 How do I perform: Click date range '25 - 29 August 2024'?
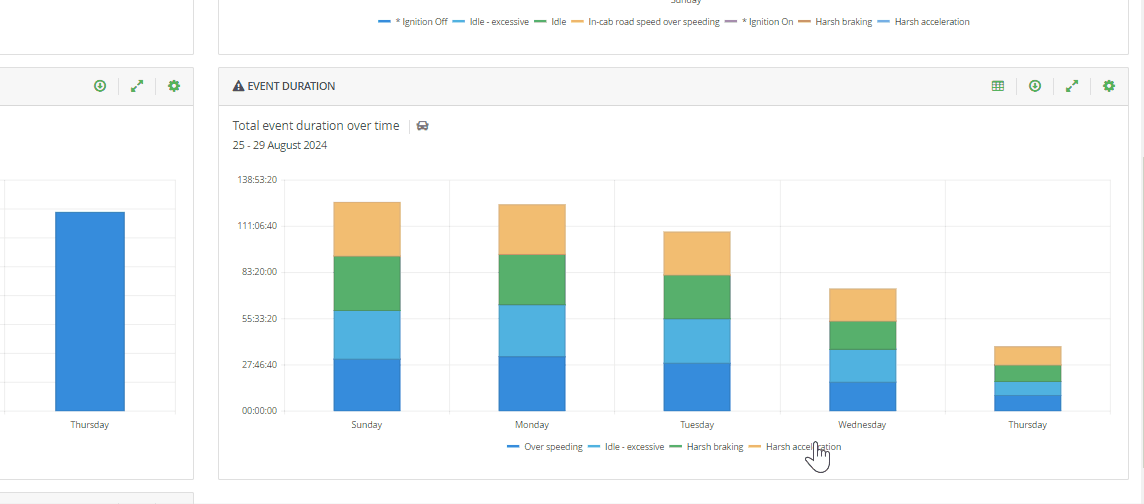pyautogui.click(x=279, y=145)
